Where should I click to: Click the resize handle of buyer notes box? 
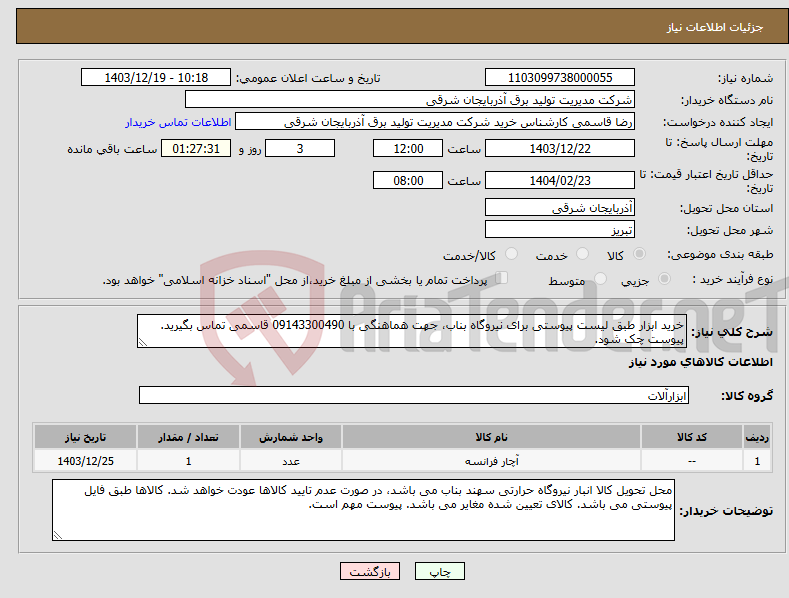pos(58,536)
